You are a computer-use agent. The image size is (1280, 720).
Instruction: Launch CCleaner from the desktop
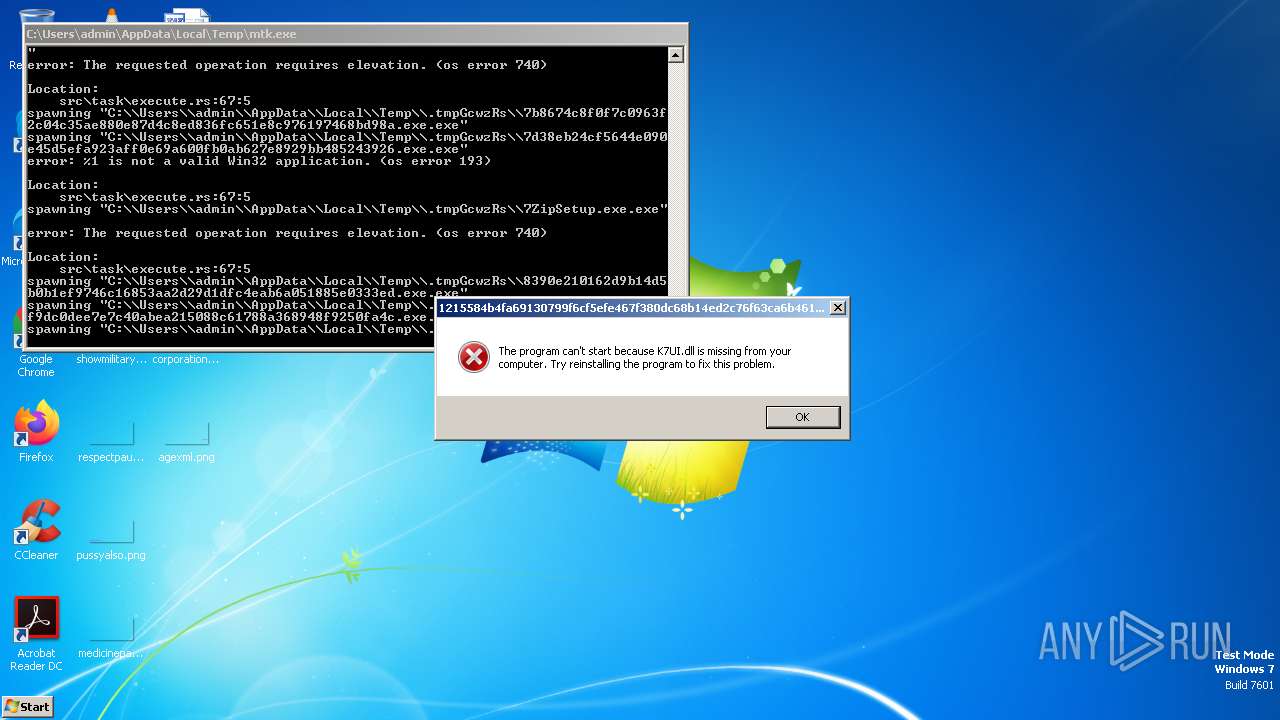pyautogui.click(x=36, y=530)
